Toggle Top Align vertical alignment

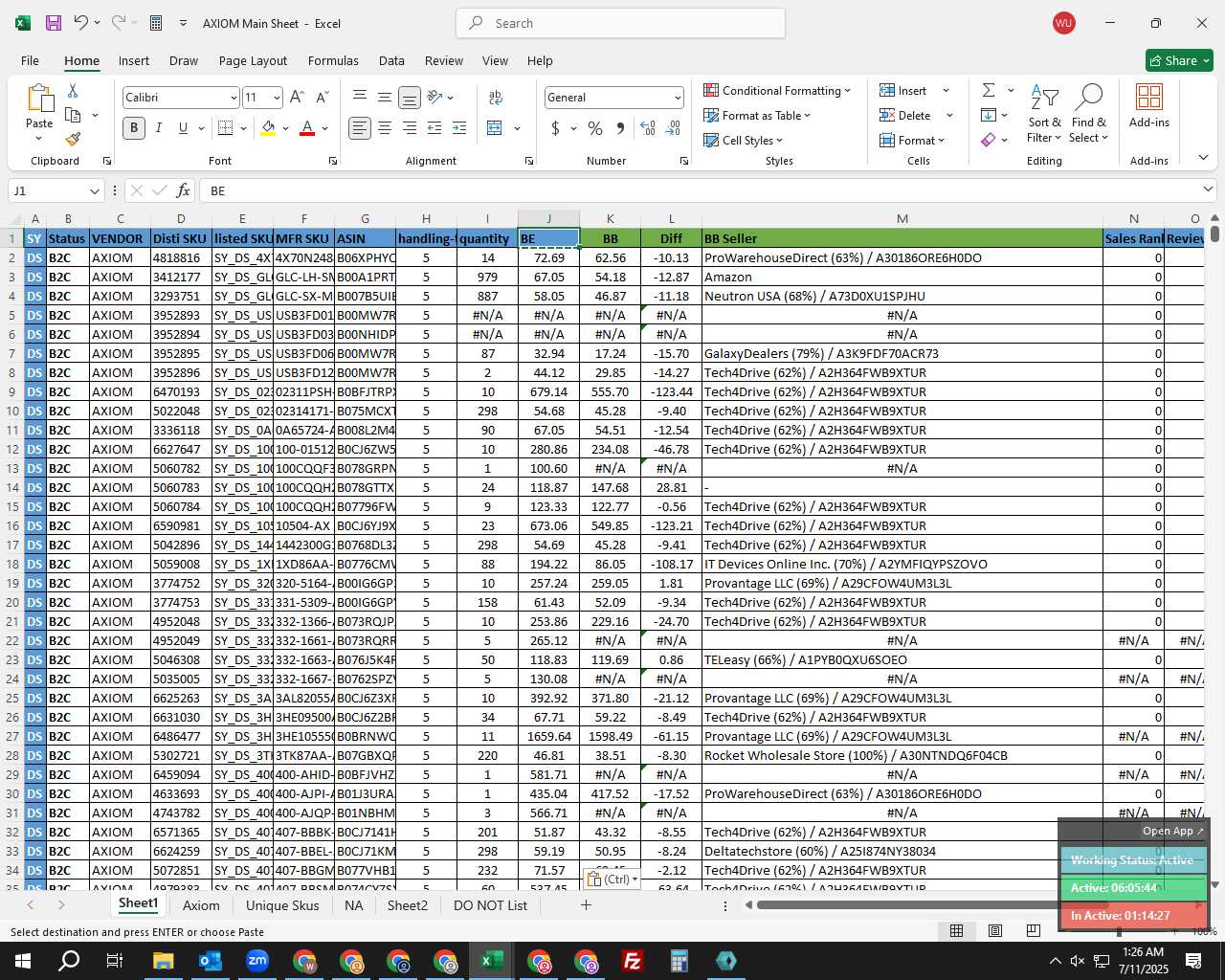[360, 97]
